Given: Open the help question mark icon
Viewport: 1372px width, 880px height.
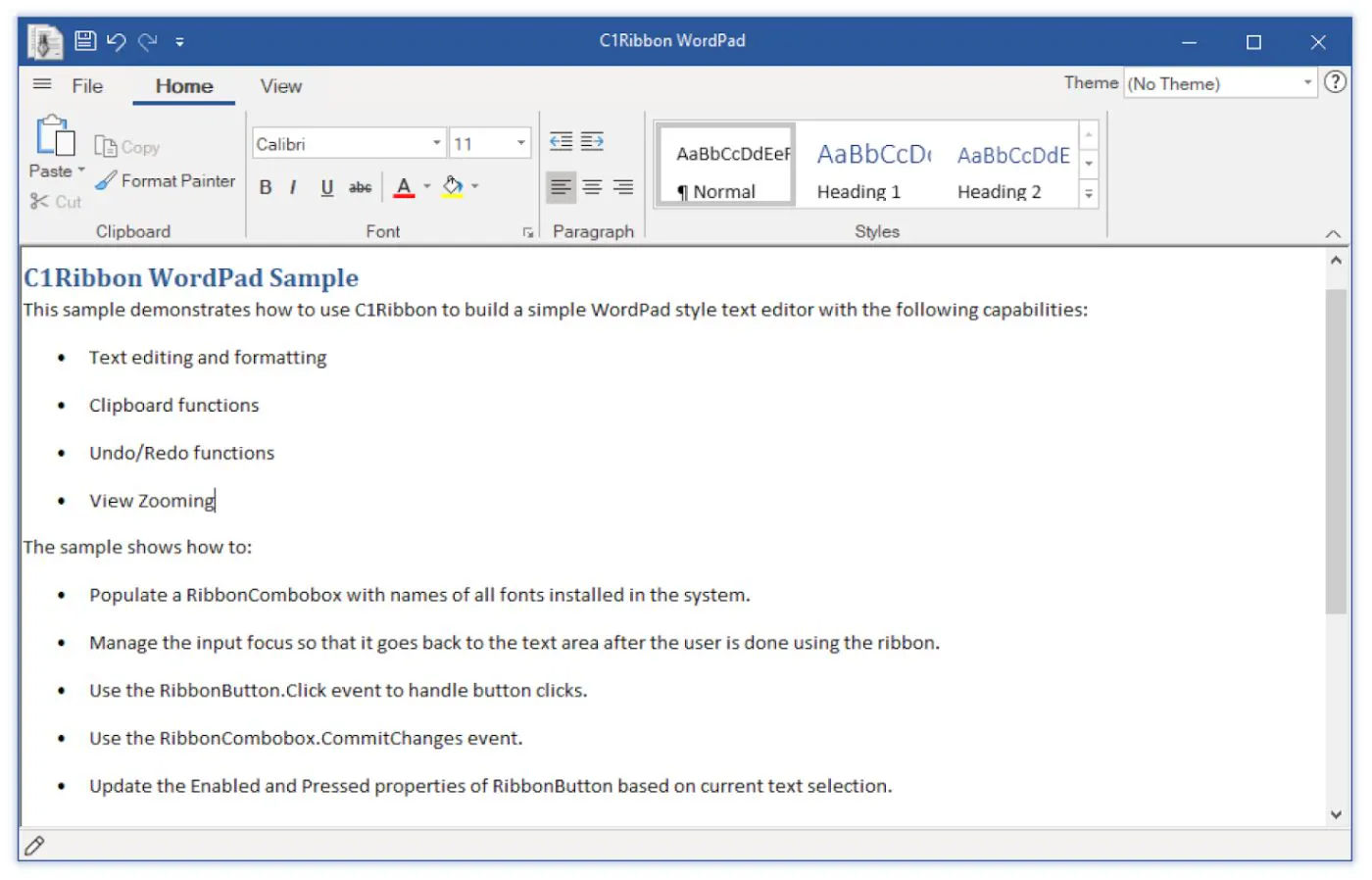Looking at the screenshot, I should coord(1335,82).
